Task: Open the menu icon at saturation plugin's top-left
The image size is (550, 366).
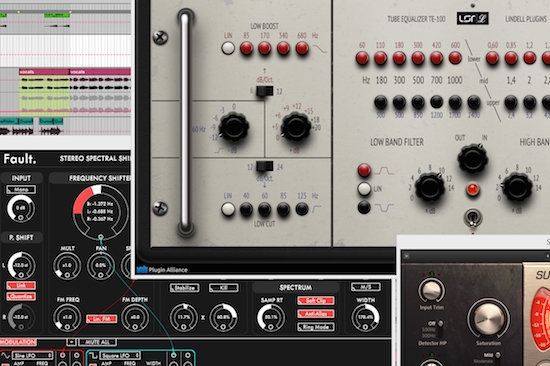Action: 407,256
